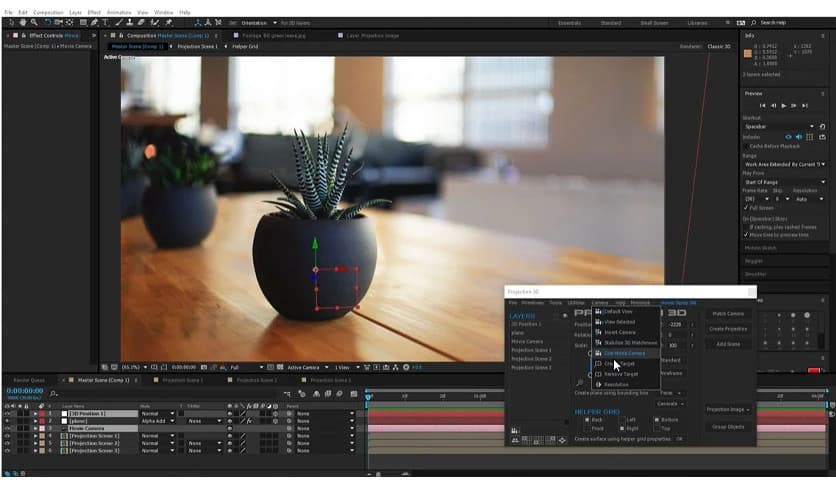Image resolution: width=836 pixels, height=484 pixels.
Task: Click Essentials workspace link
Action: [x=569, y=23]
